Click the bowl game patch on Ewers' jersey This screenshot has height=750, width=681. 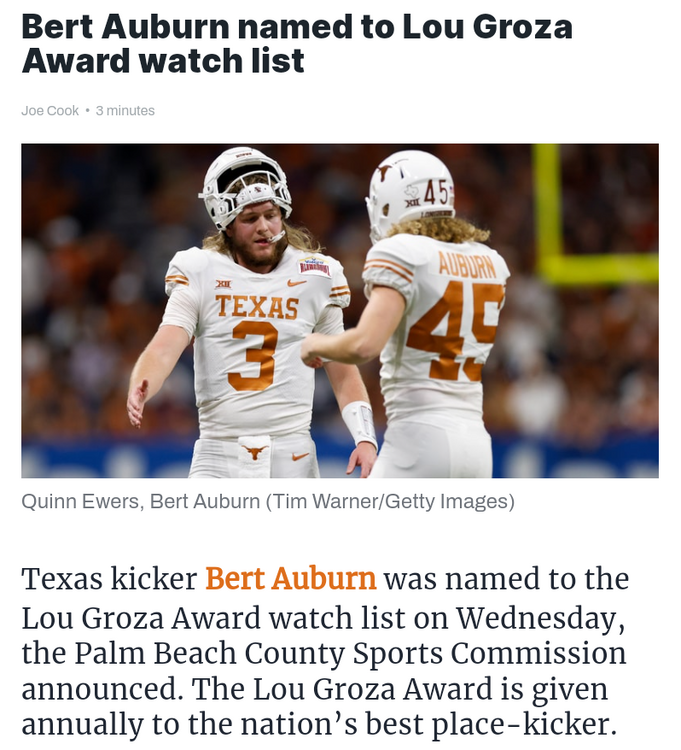click(x=315, y=267)
